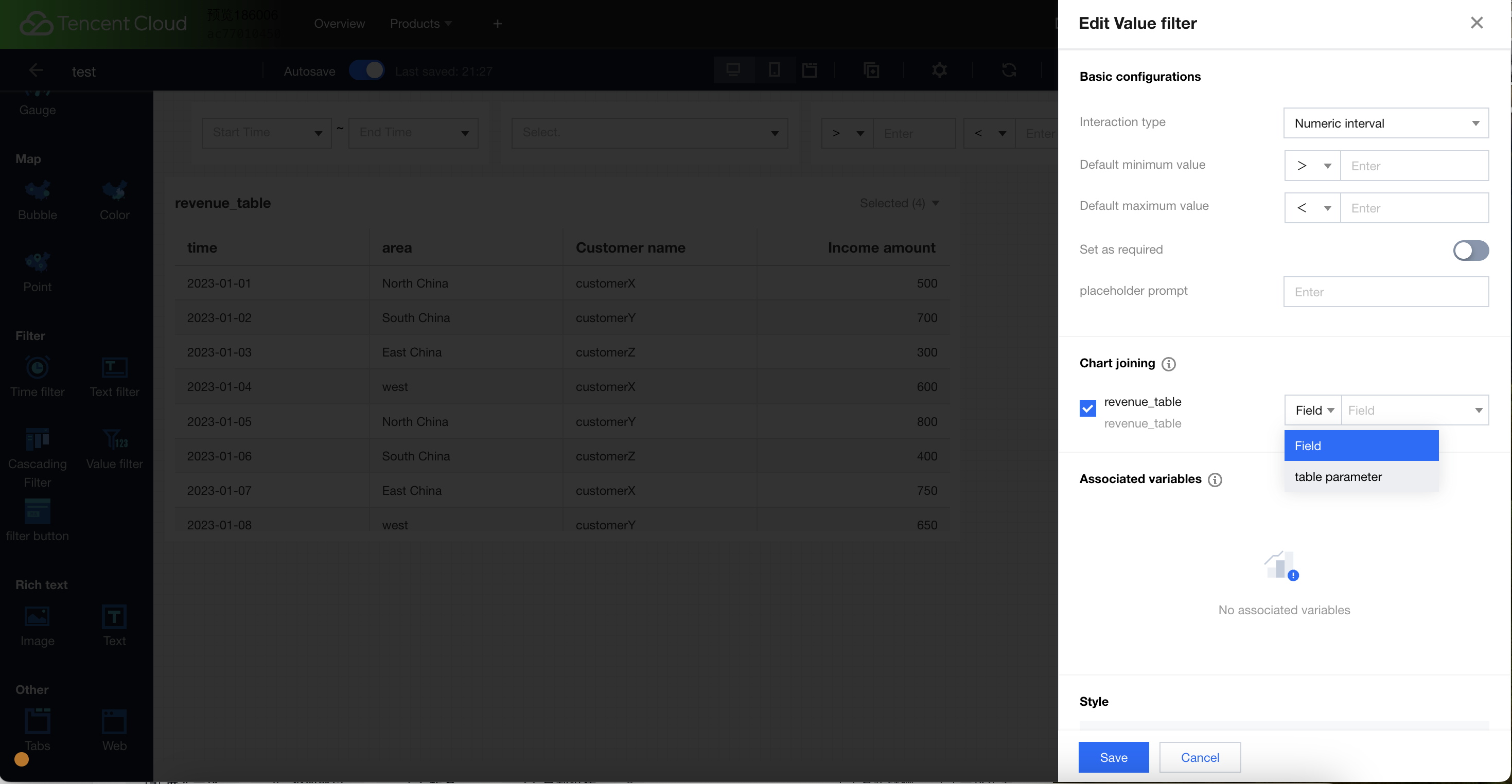The height and width of the screenshot is (784, 1512).
Task: Click the Bubble map icon
Action: 37,191
